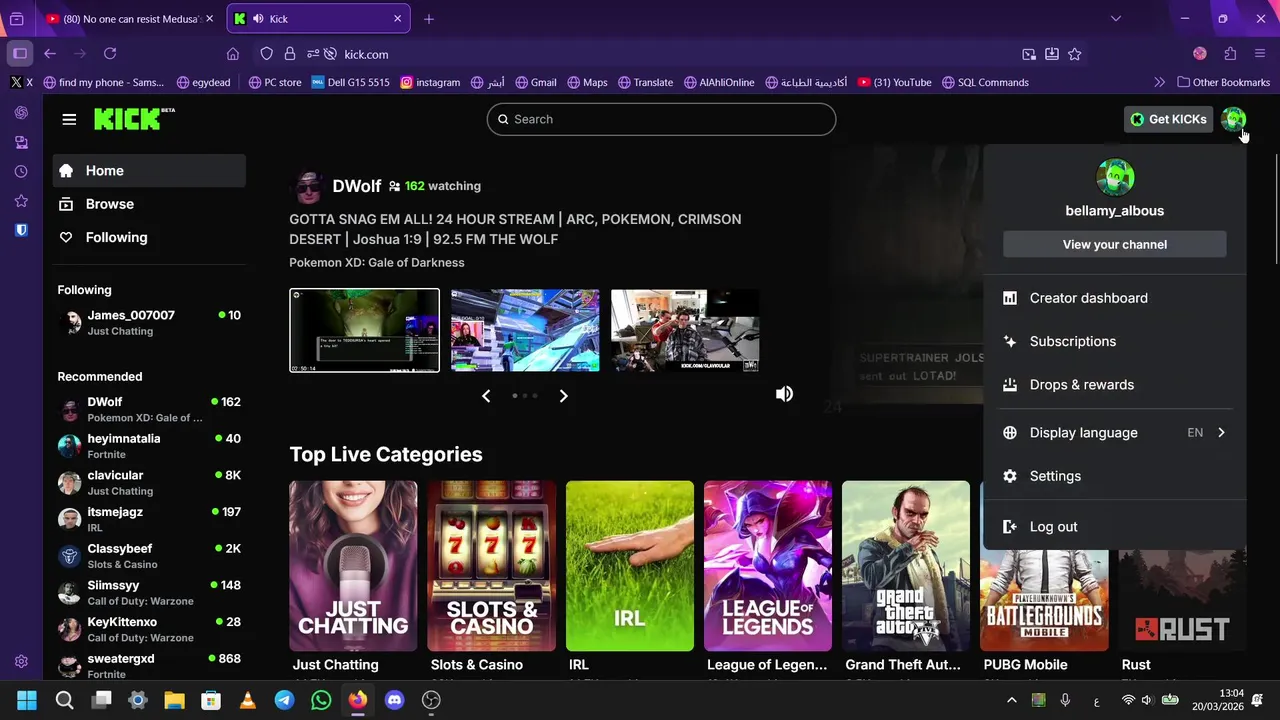This screenshot has height=720, width=1280.
Task: Open the SQL Commands bookmark
Action: pos(985,83)
